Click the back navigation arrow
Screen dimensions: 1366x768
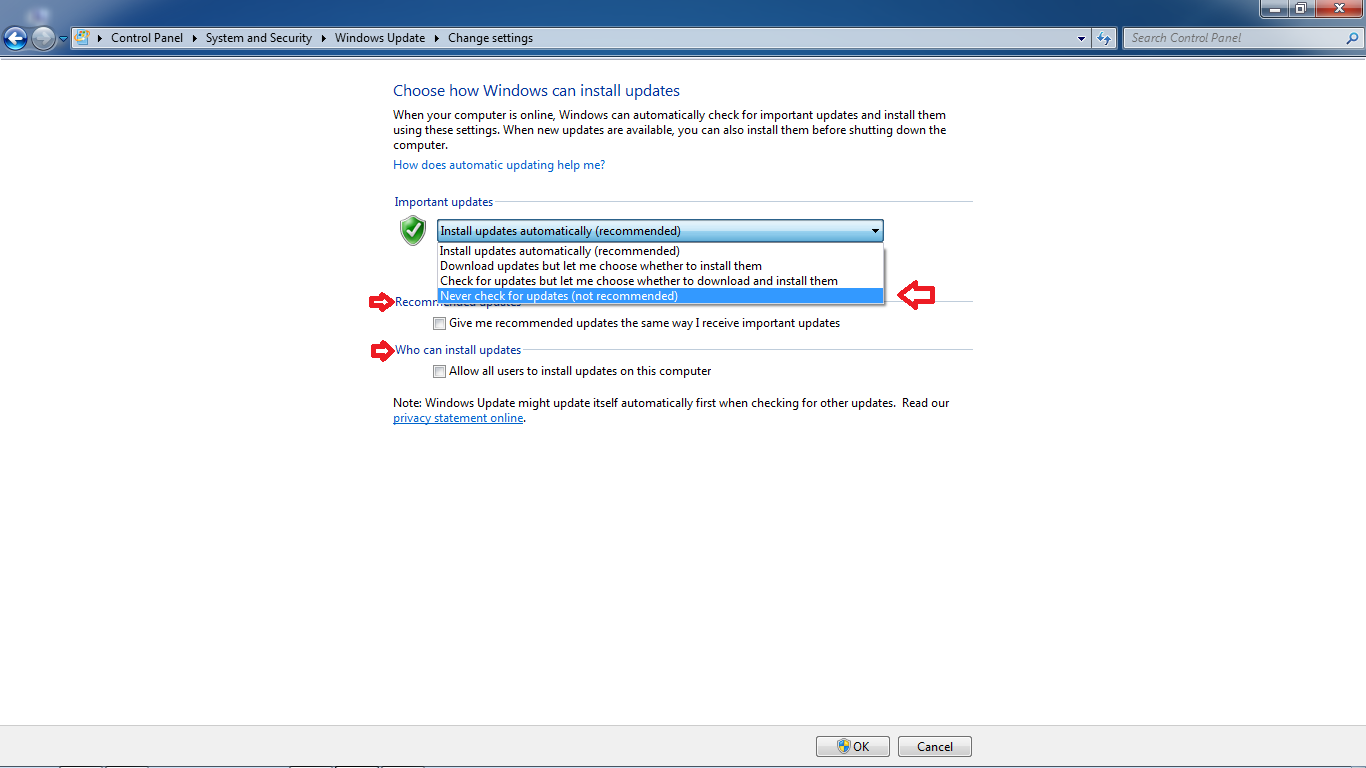coord(14,37)
